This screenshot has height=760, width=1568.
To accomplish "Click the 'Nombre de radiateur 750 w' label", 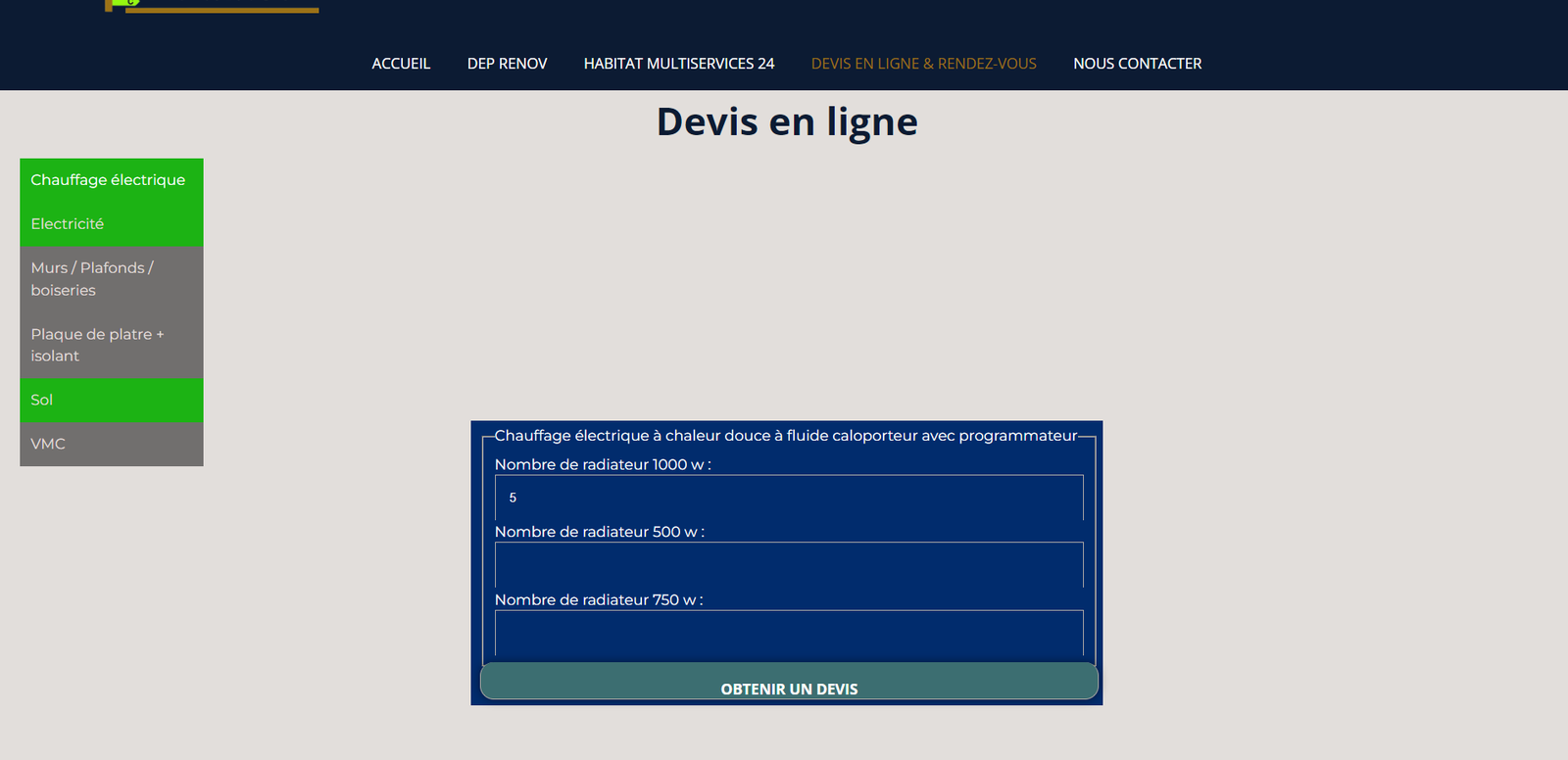I will coord(598,599).
